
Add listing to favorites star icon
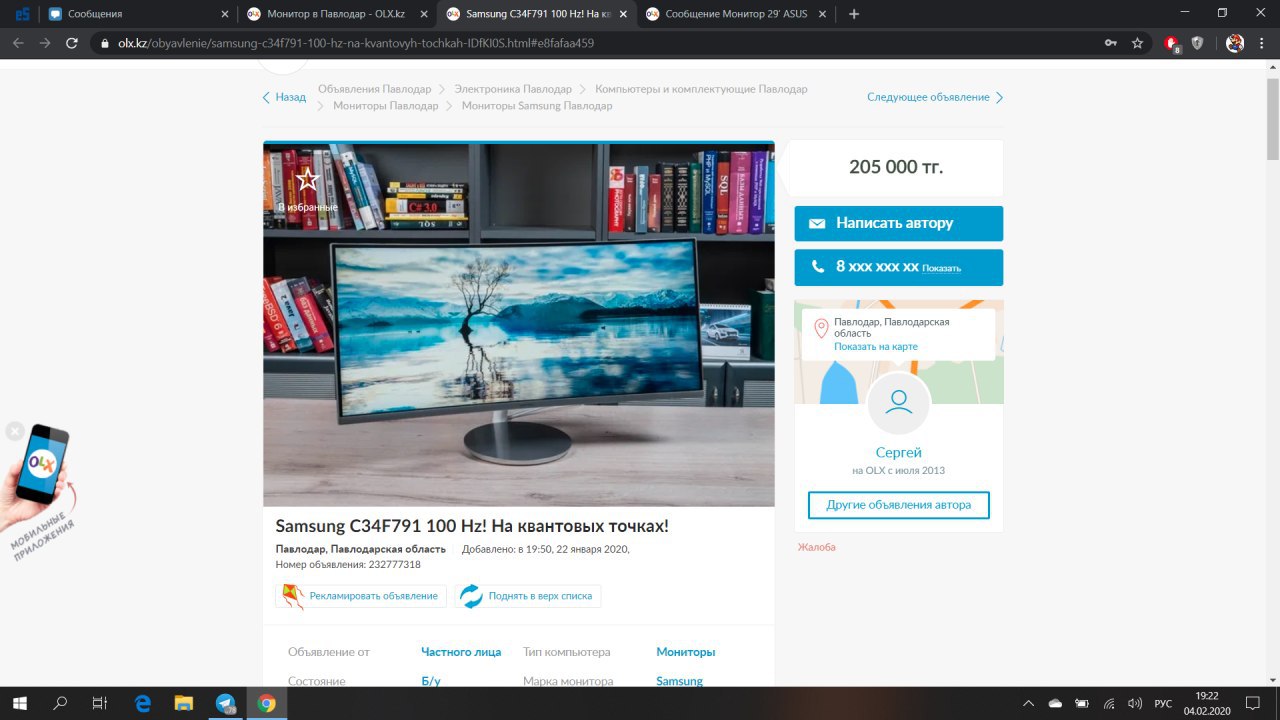coord(308,179)
